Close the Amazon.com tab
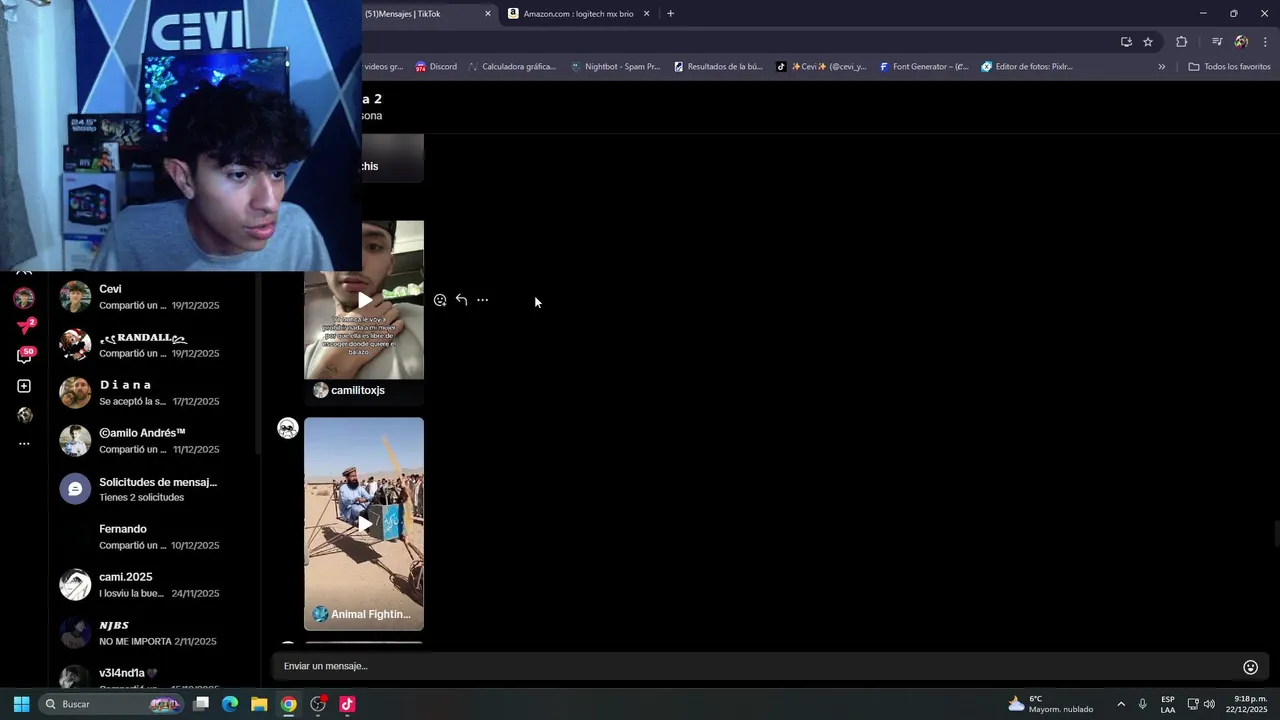This screenshot has height=720, width=1280. click(646, 14)
